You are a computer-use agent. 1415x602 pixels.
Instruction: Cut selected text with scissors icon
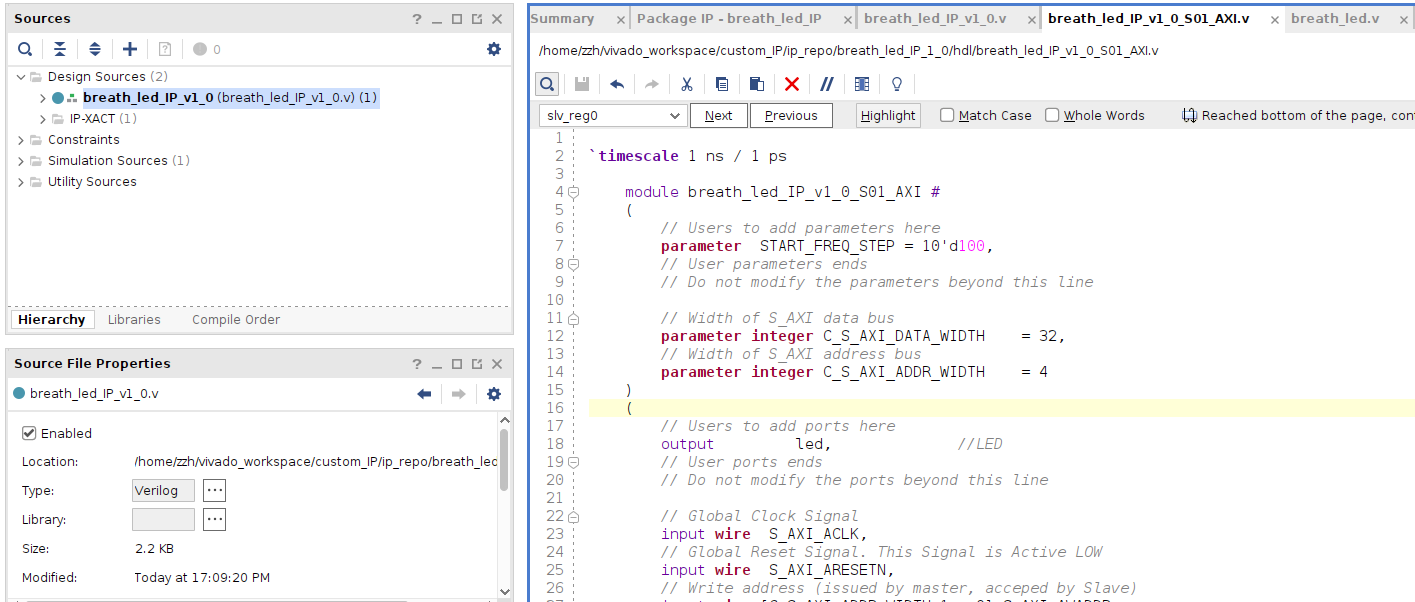click(x=687, y=84)
